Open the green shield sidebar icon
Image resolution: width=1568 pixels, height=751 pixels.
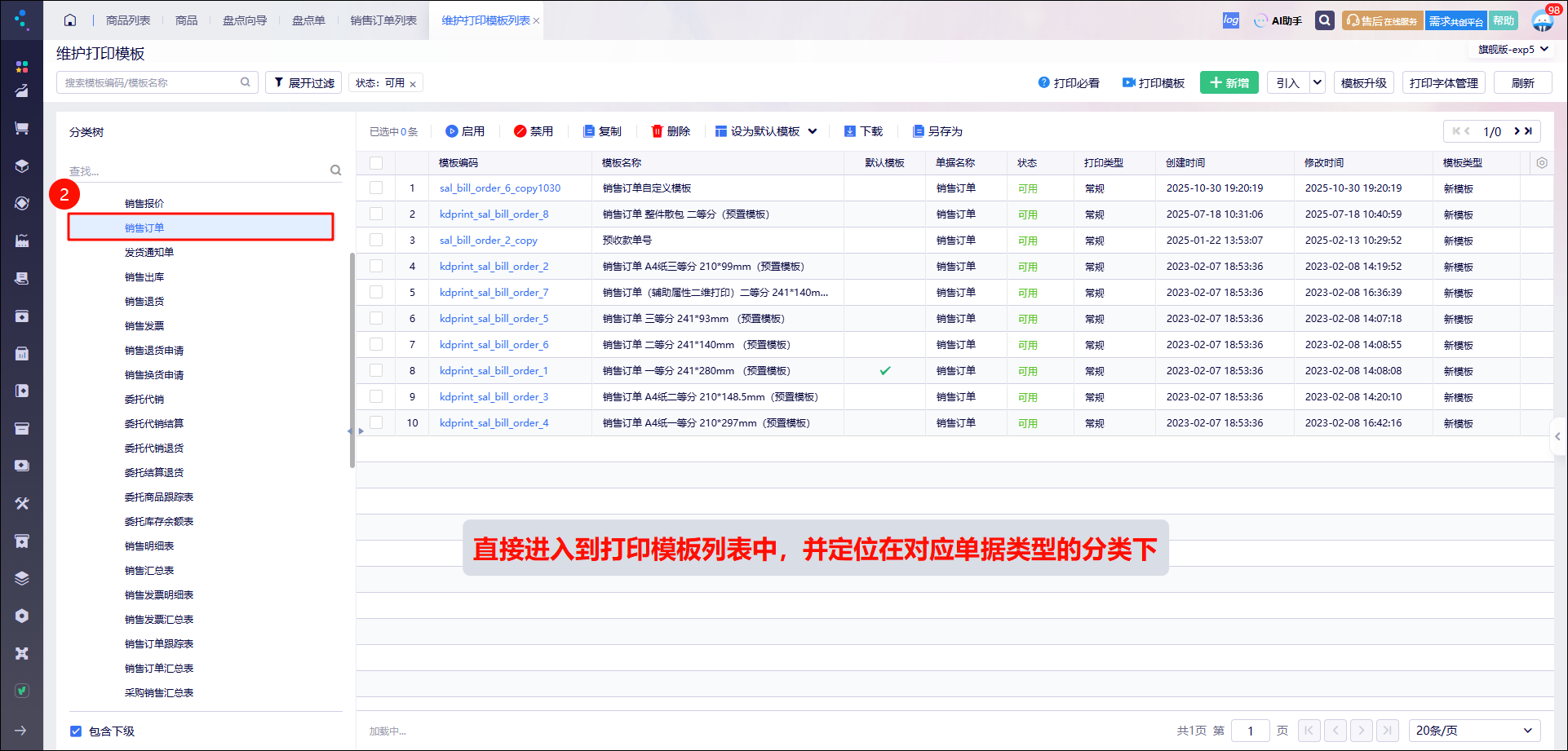click(22, 691)
